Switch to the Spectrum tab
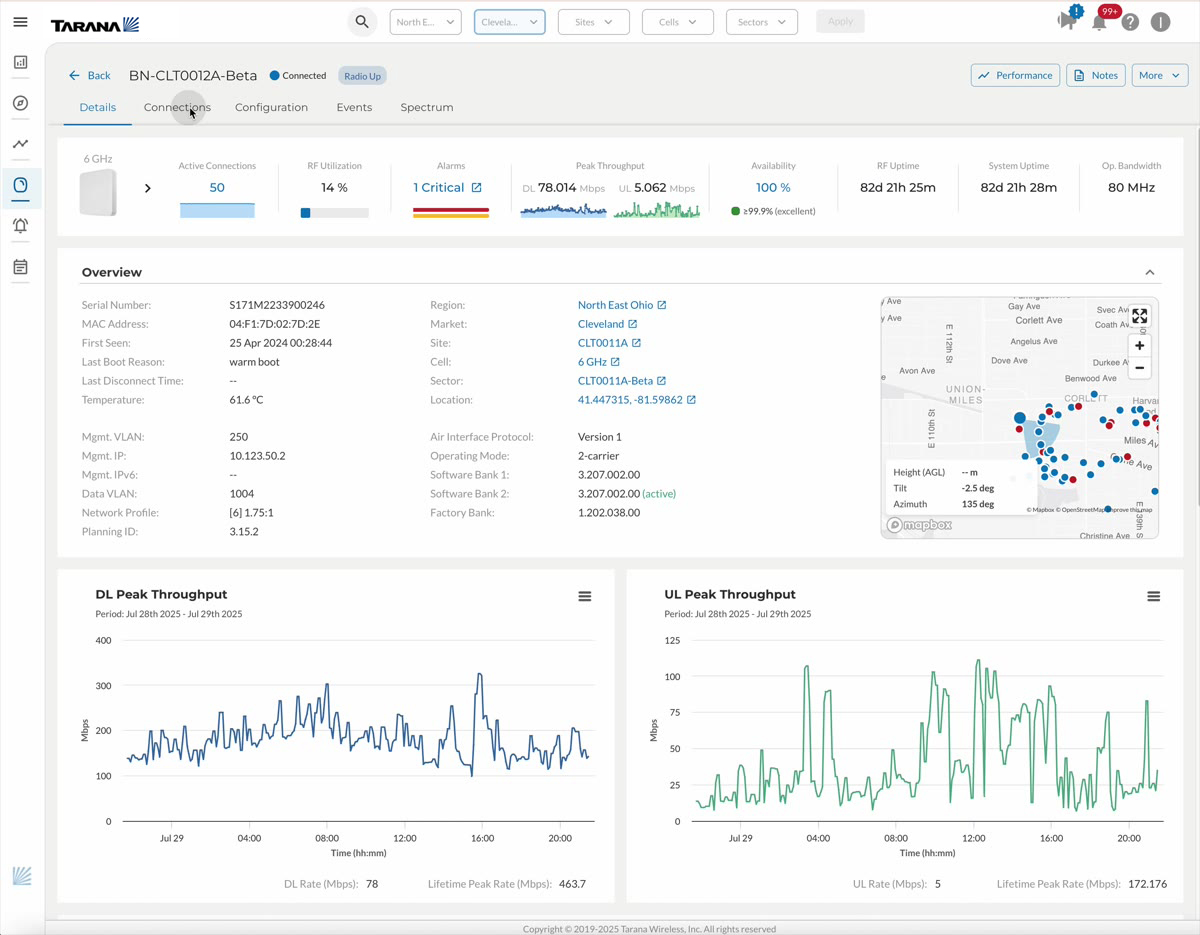 tap(427, 107)
